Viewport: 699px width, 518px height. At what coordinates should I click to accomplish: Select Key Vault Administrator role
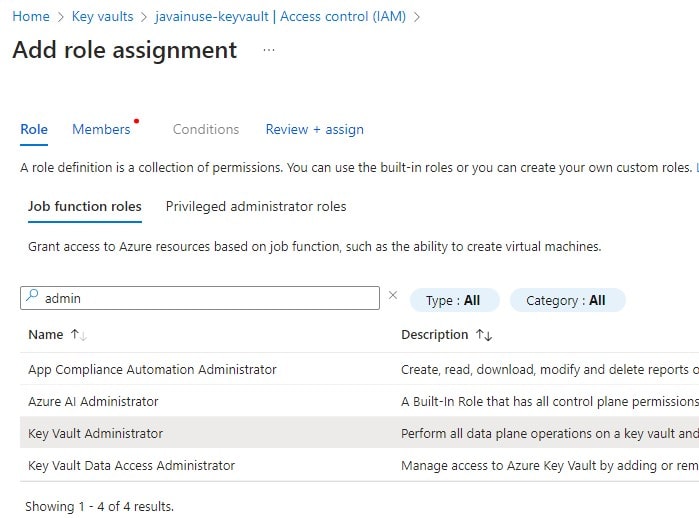tap(95, 433)
